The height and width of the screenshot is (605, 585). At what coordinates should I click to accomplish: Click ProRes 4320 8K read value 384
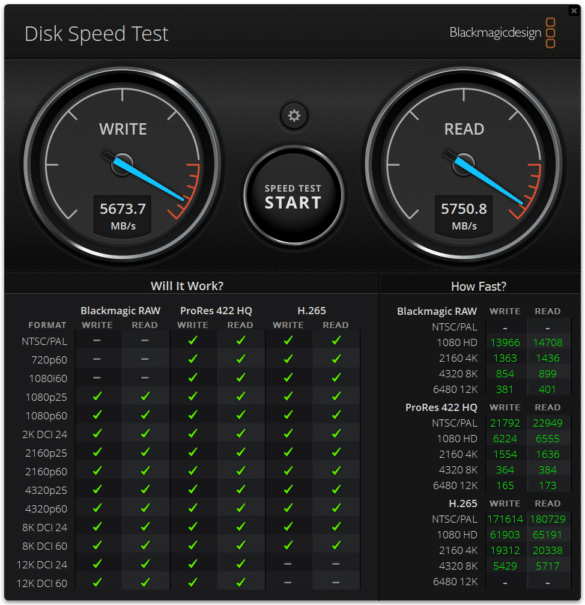pos(548,470)
